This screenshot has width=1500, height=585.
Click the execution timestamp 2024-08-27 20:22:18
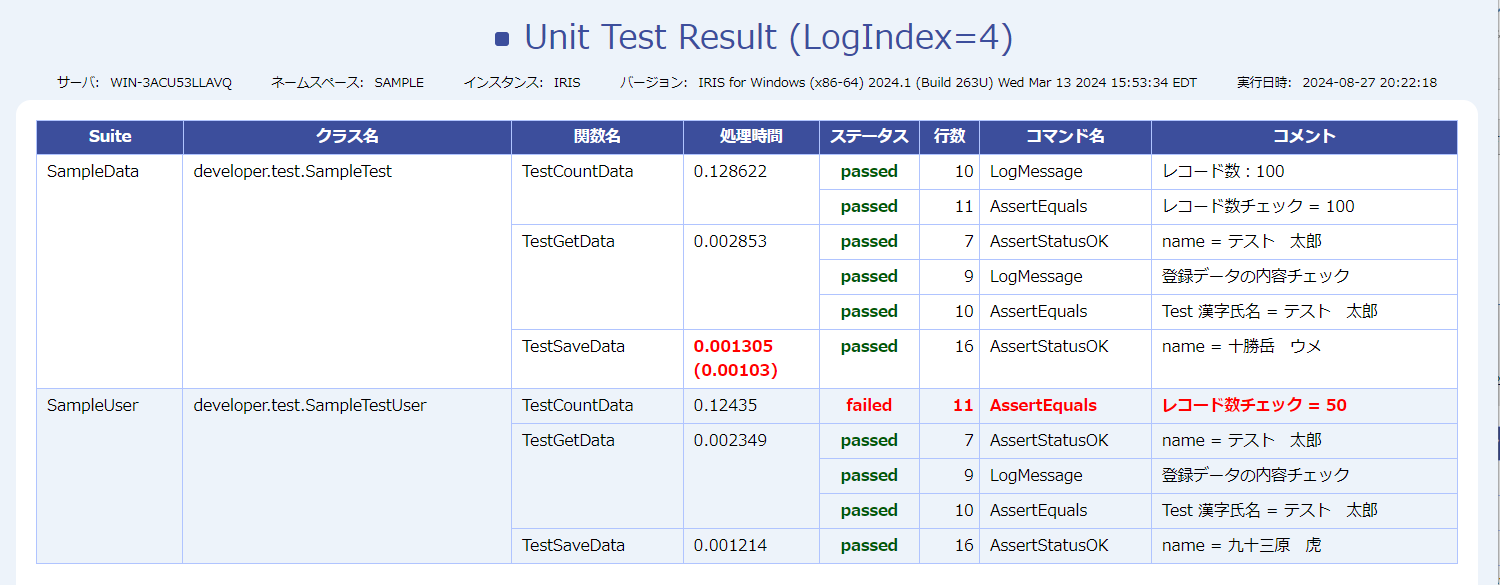coord(1369,83)
